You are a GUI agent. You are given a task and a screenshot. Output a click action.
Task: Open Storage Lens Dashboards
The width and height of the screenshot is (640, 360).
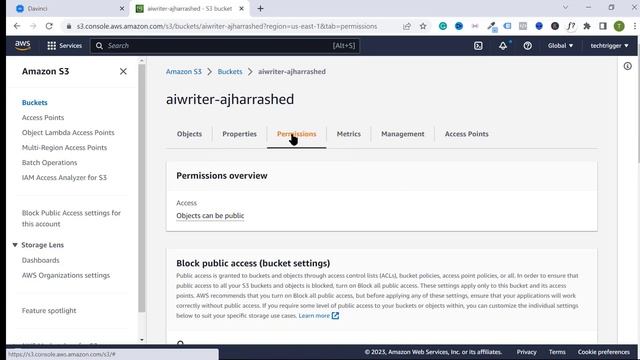pos(40,260)
